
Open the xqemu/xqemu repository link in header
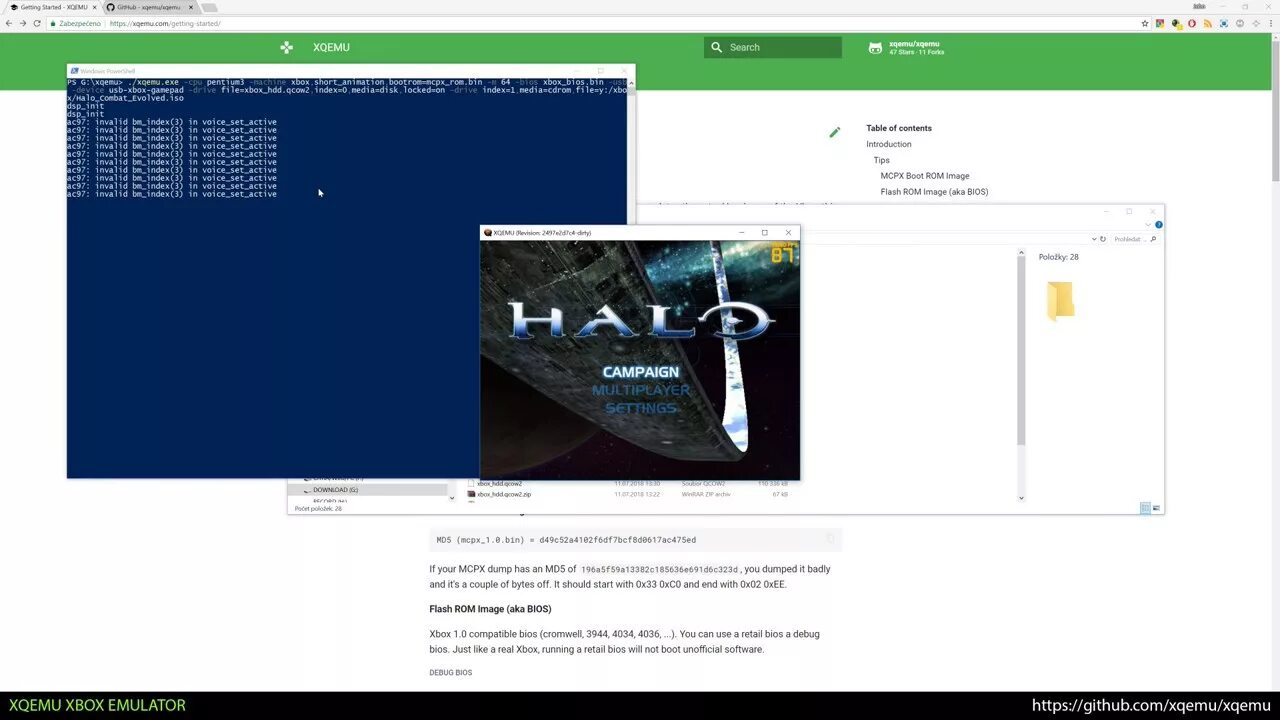pyautogui.click(x=915, y=47)
